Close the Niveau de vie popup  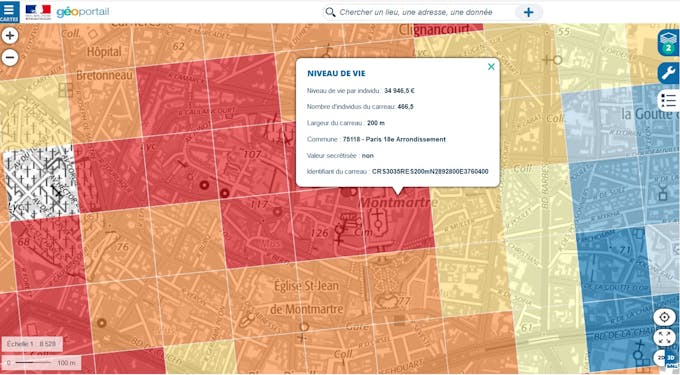(x=491, y=66)
